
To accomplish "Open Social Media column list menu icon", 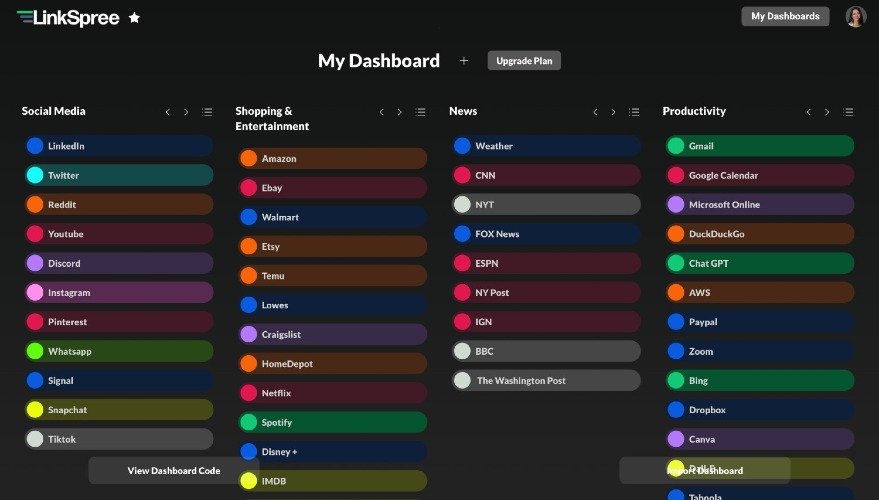I will 207,112.
